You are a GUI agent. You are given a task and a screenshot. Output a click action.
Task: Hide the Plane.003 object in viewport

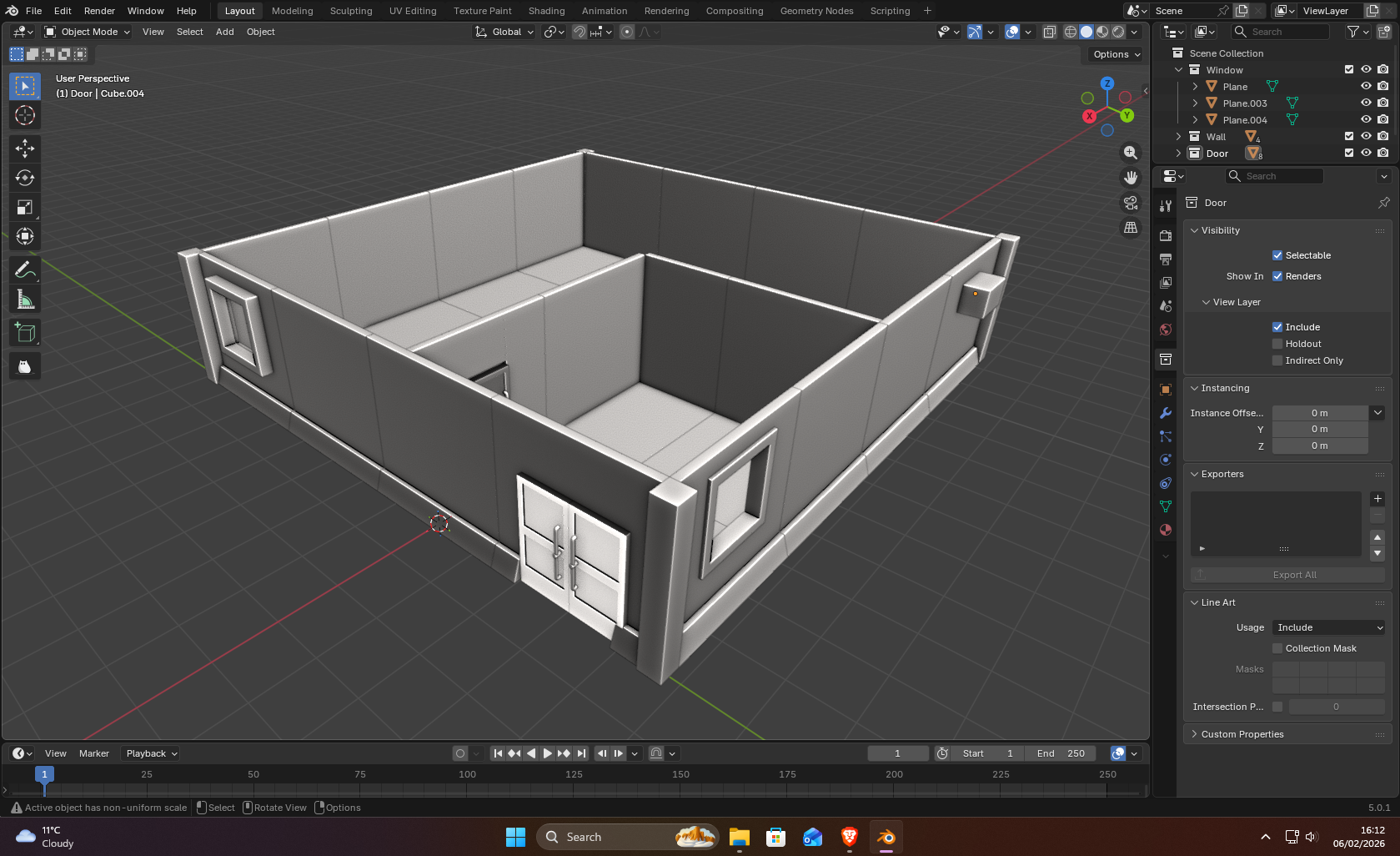[x=1366, y=103]
